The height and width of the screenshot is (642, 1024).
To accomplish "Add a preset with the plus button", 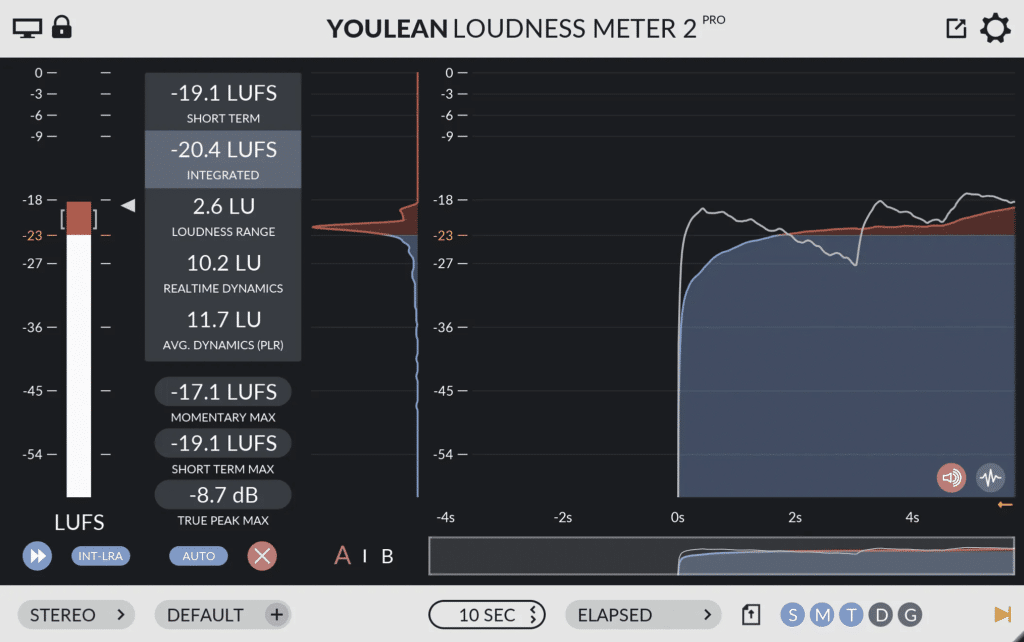I will pyautogui.click(x=276, y=615).
